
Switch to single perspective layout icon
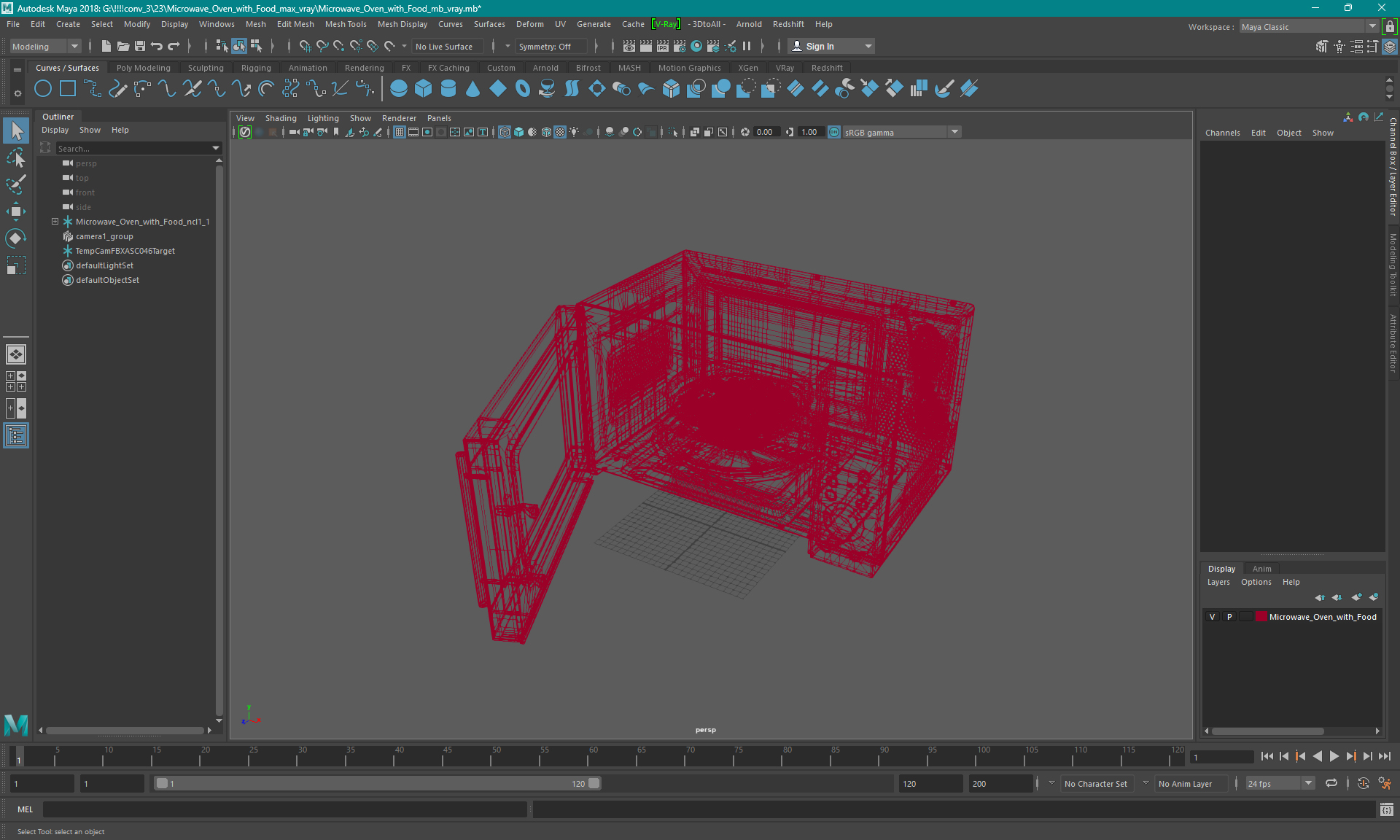tap(16, 354)
